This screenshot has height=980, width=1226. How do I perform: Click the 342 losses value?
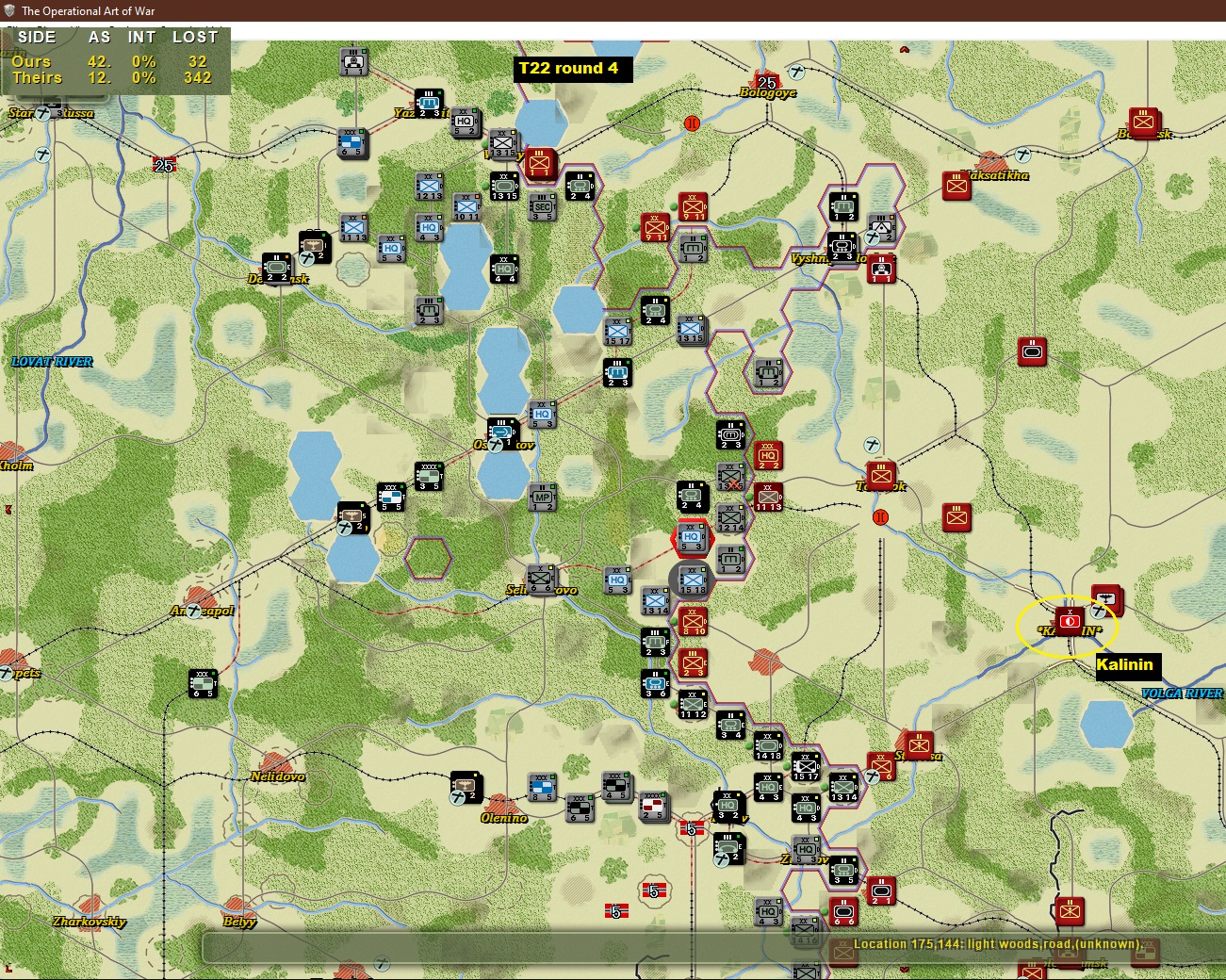tap(198, 78)
